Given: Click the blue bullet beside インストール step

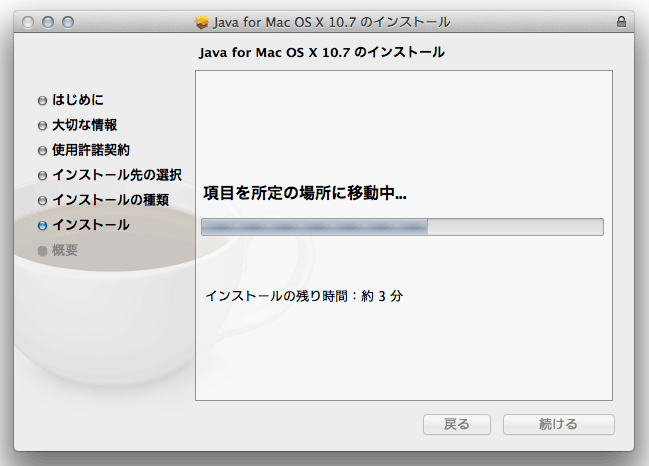Looking at the screenshot, I should coord(42,226).
